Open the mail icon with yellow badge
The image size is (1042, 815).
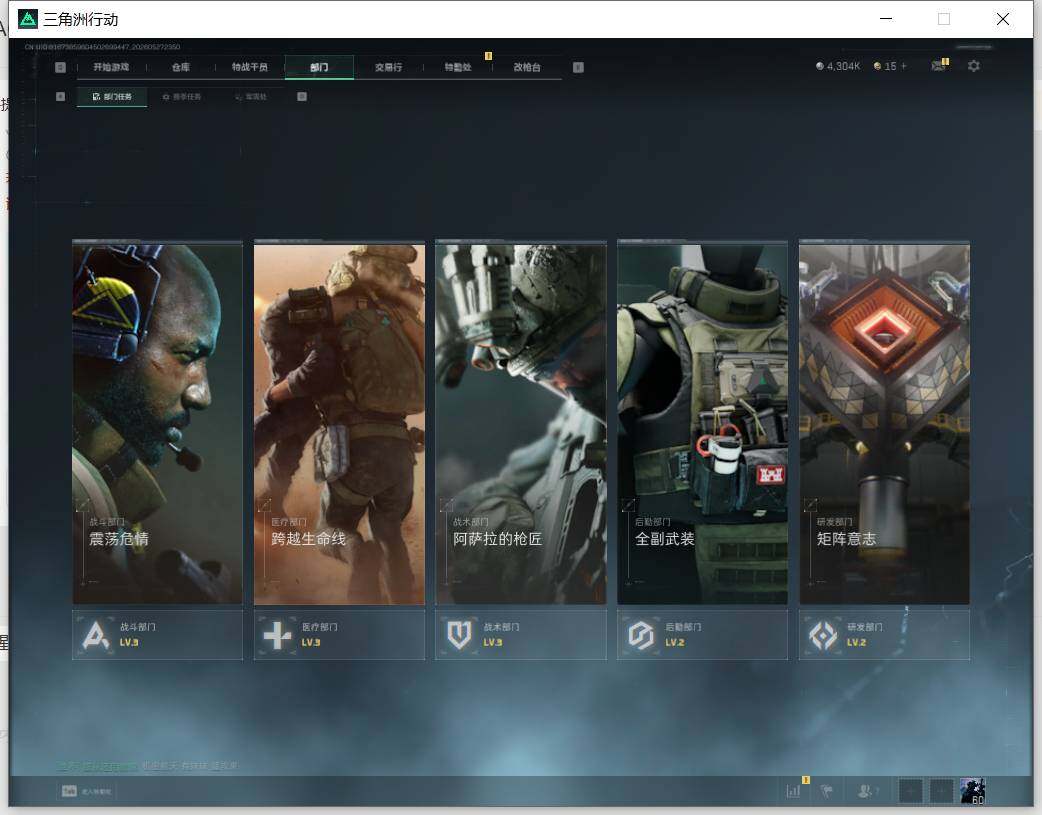click(x=939, y=65)
